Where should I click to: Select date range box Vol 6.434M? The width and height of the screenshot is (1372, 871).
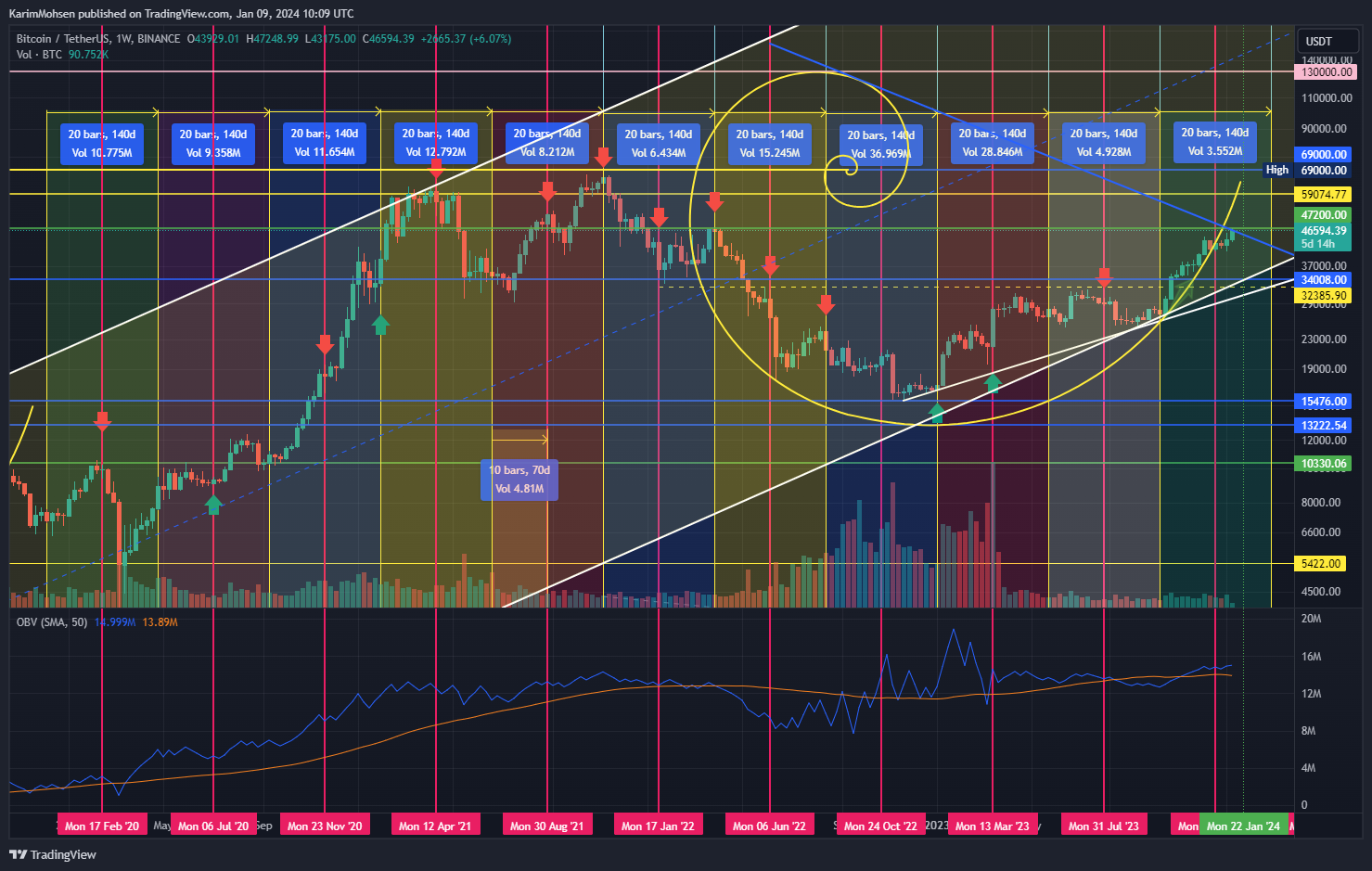[659, 144]
